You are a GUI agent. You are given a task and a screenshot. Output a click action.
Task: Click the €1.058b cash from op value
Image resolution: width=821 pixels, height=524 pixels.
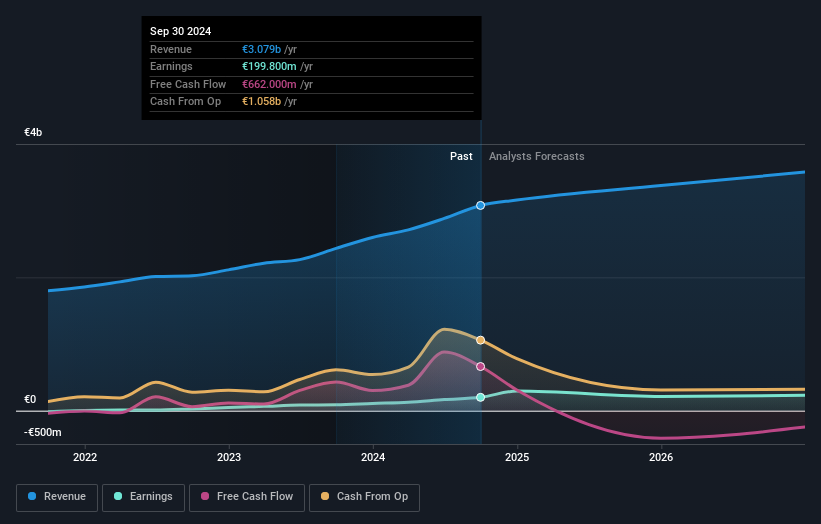pyautogui.click(x=261, y=102)
